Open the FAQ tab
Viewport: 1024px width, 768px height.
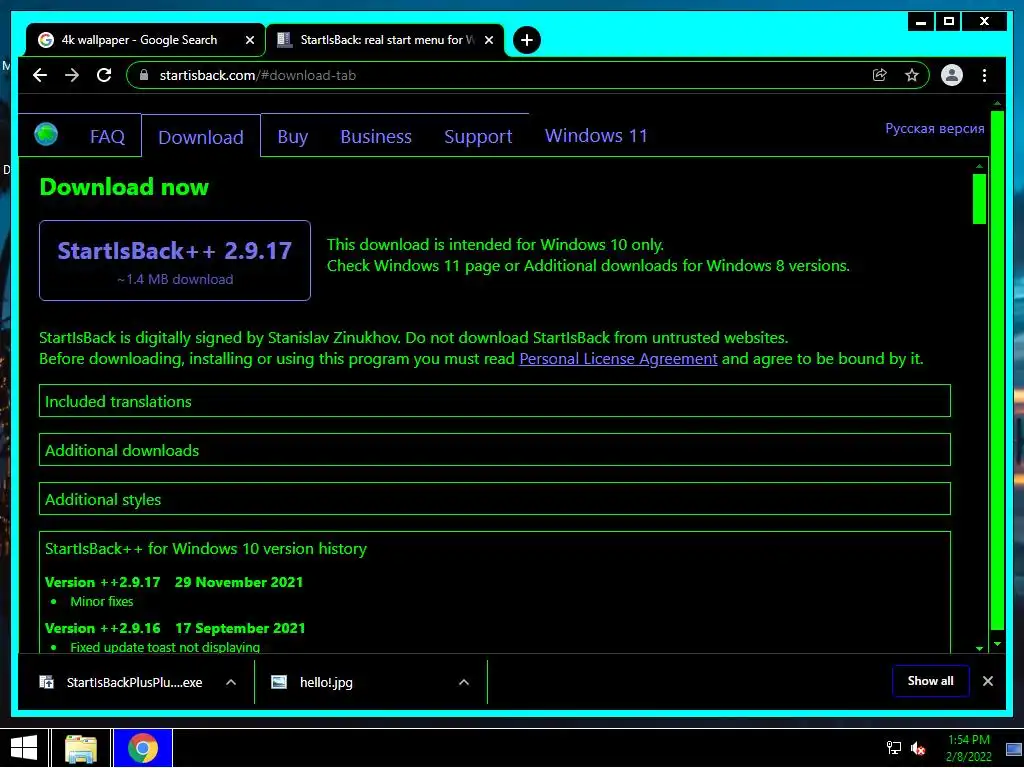(107, 136)
